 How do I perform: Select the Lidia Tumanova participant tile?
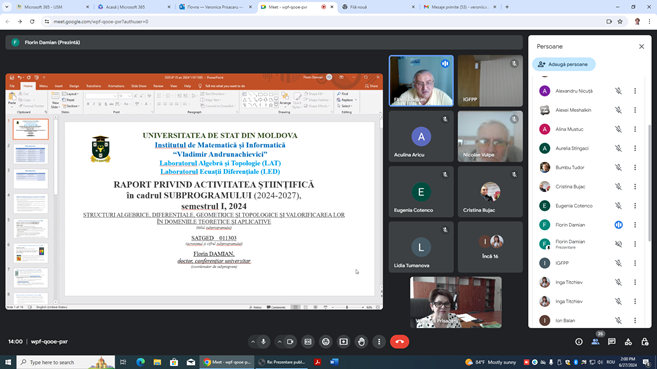click(421, 247)
